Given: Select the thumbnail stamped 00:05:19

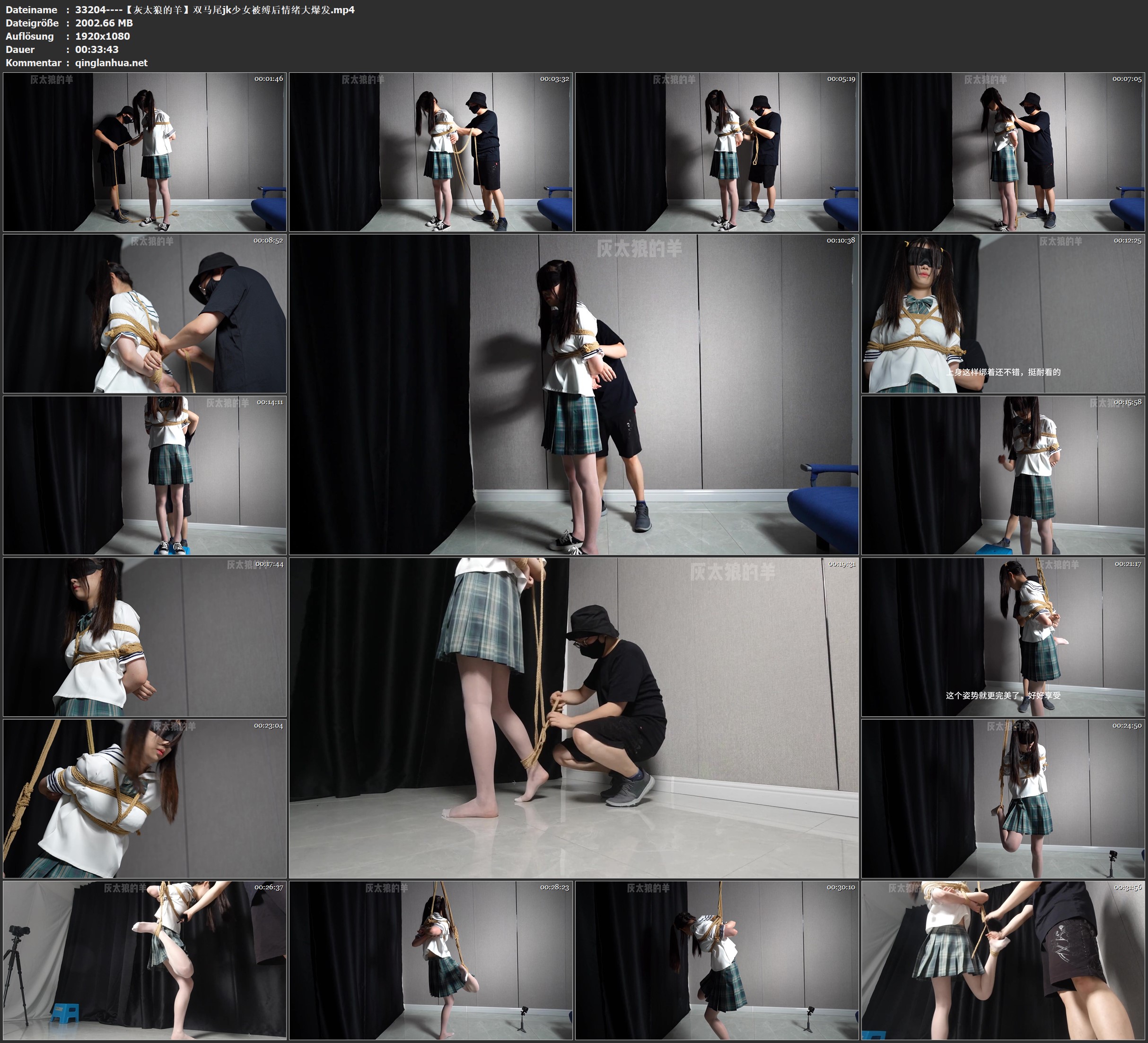Looking at the screenshot, I should tap(716, 151).
